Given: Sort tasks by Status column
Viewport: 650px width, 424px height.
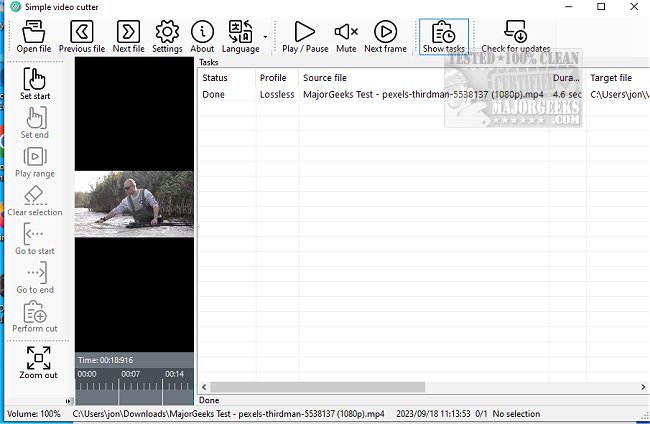Looking at the screenshot, I should [x=227, y=78].
